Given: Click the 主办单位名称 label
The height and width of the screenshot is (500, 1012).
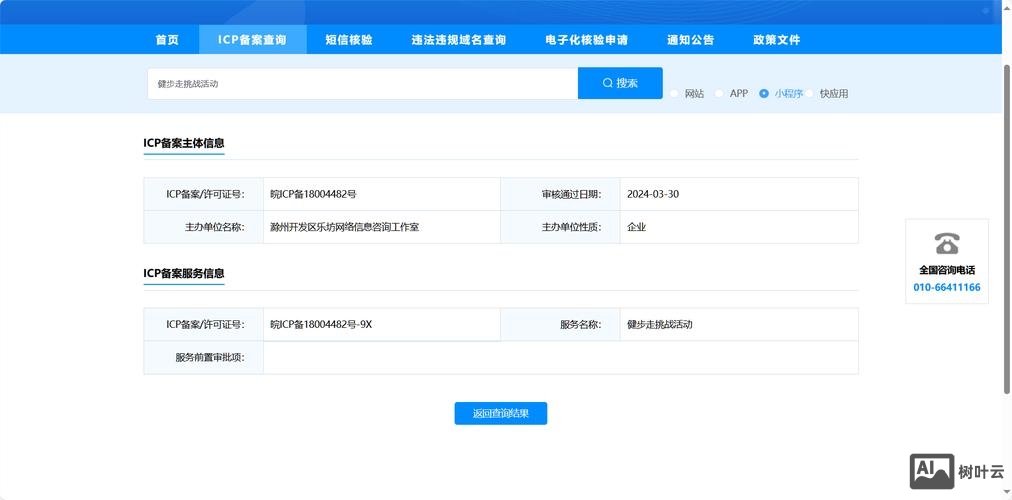Looking at the screenshot, I should click(215, 227).
